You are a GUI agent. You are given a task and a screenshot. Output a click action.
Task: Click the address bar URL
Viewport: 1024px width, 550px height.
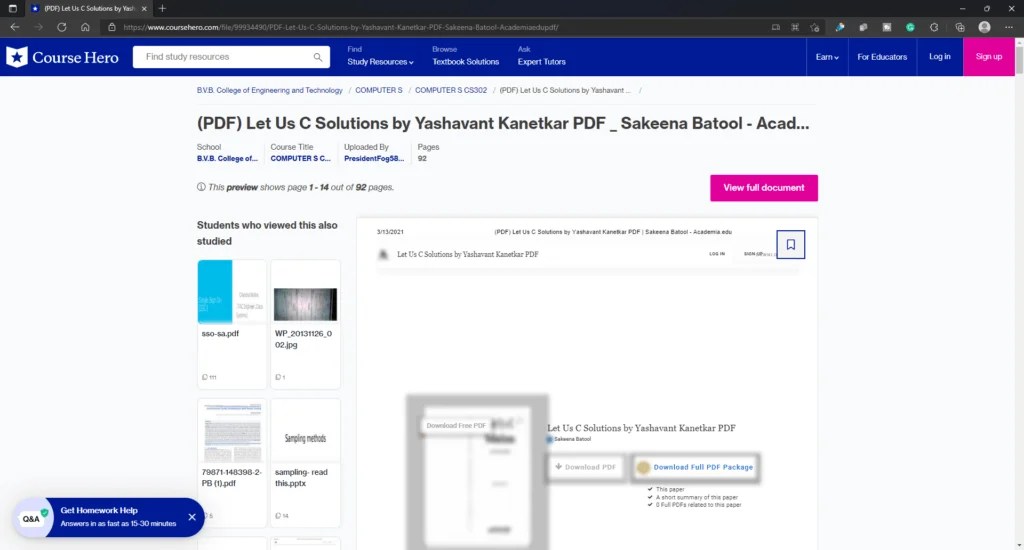(x=340, y=27)
